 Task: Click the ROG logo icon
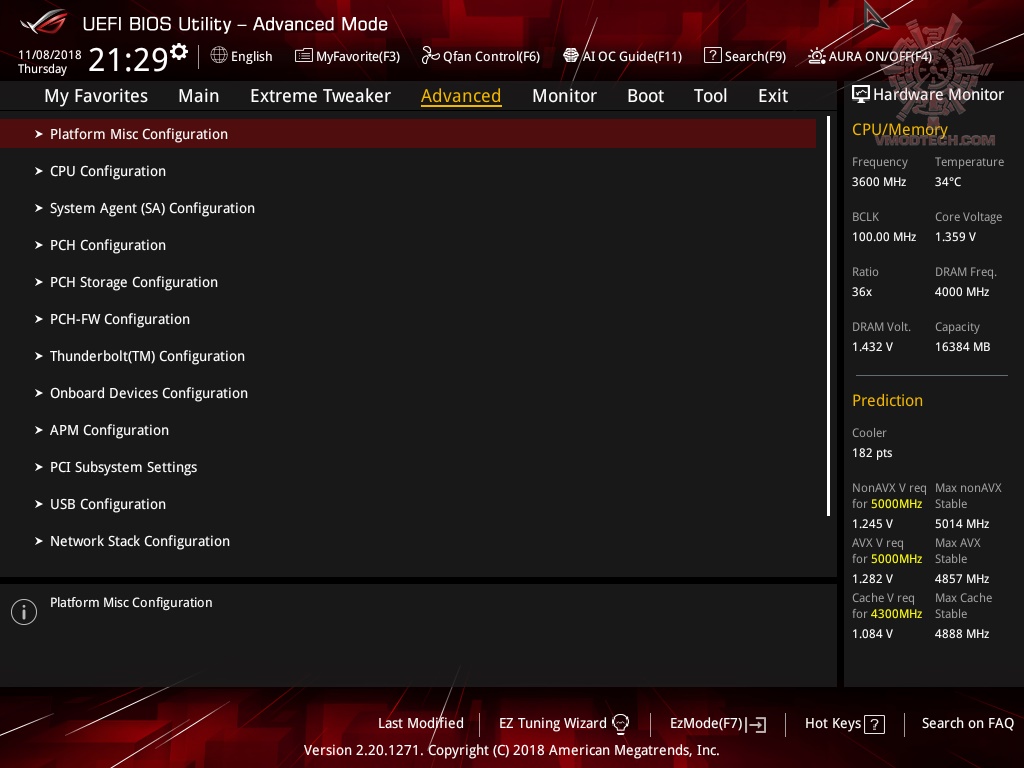43,22
